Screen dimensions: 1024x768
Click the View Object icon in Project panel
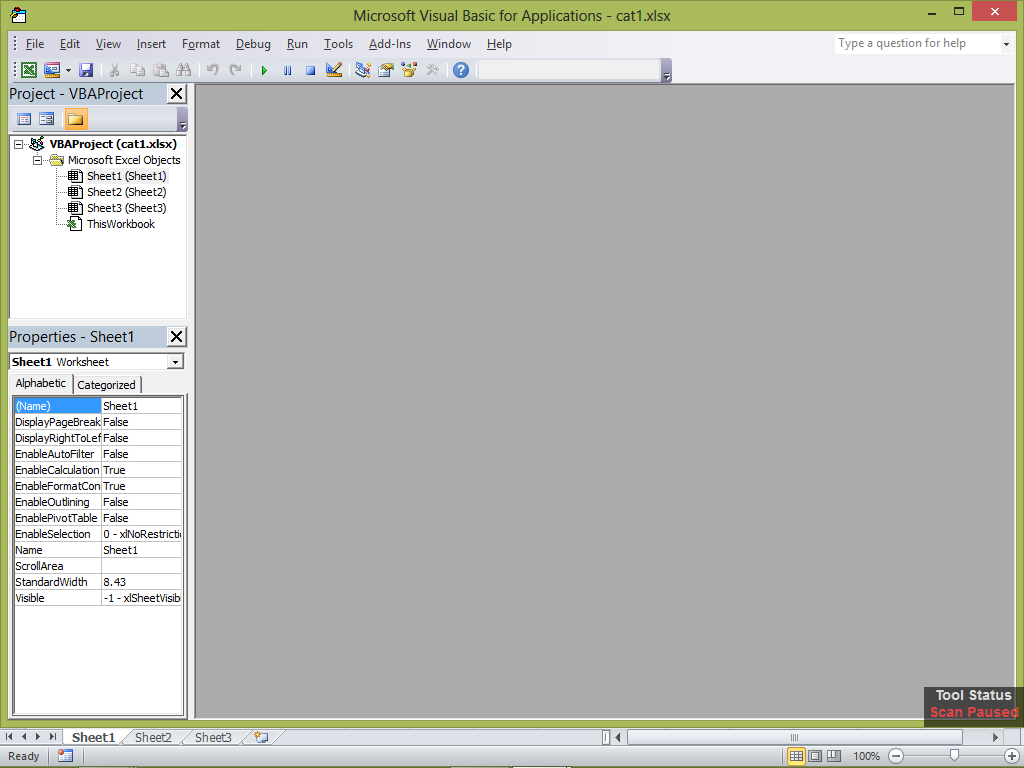click(x=46, y=119)
